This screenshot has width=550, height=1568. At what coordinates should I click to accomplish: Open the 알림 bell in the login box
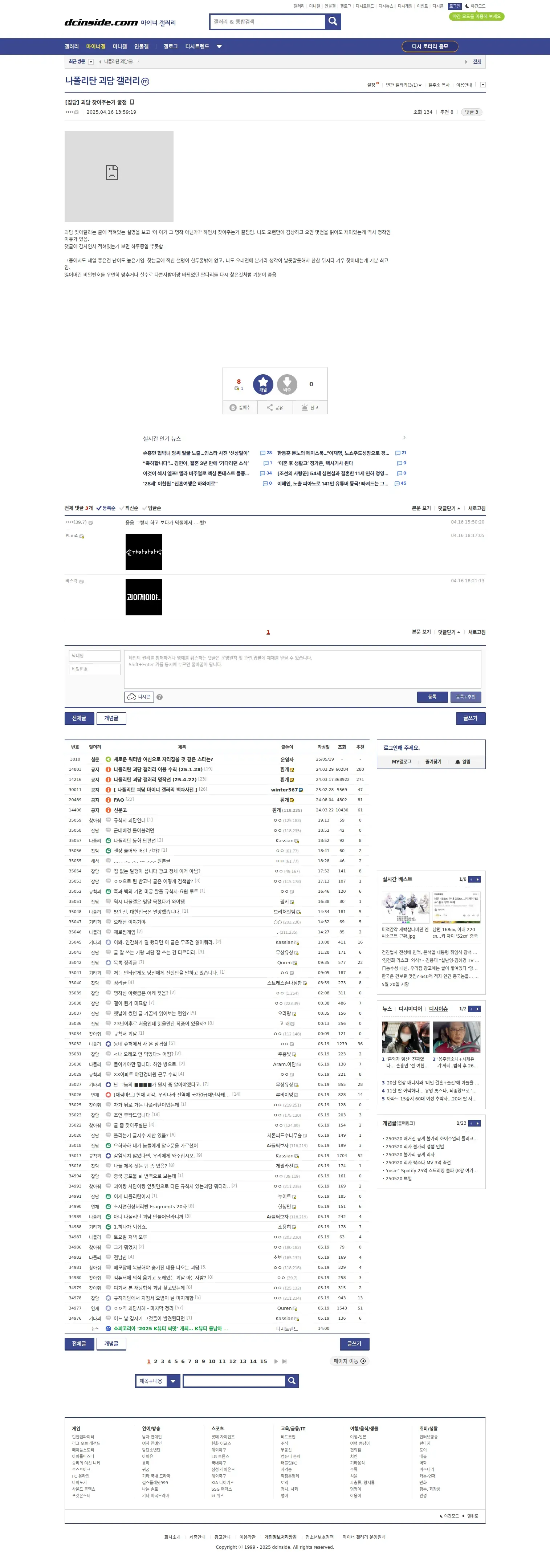[x=463, y=762]
